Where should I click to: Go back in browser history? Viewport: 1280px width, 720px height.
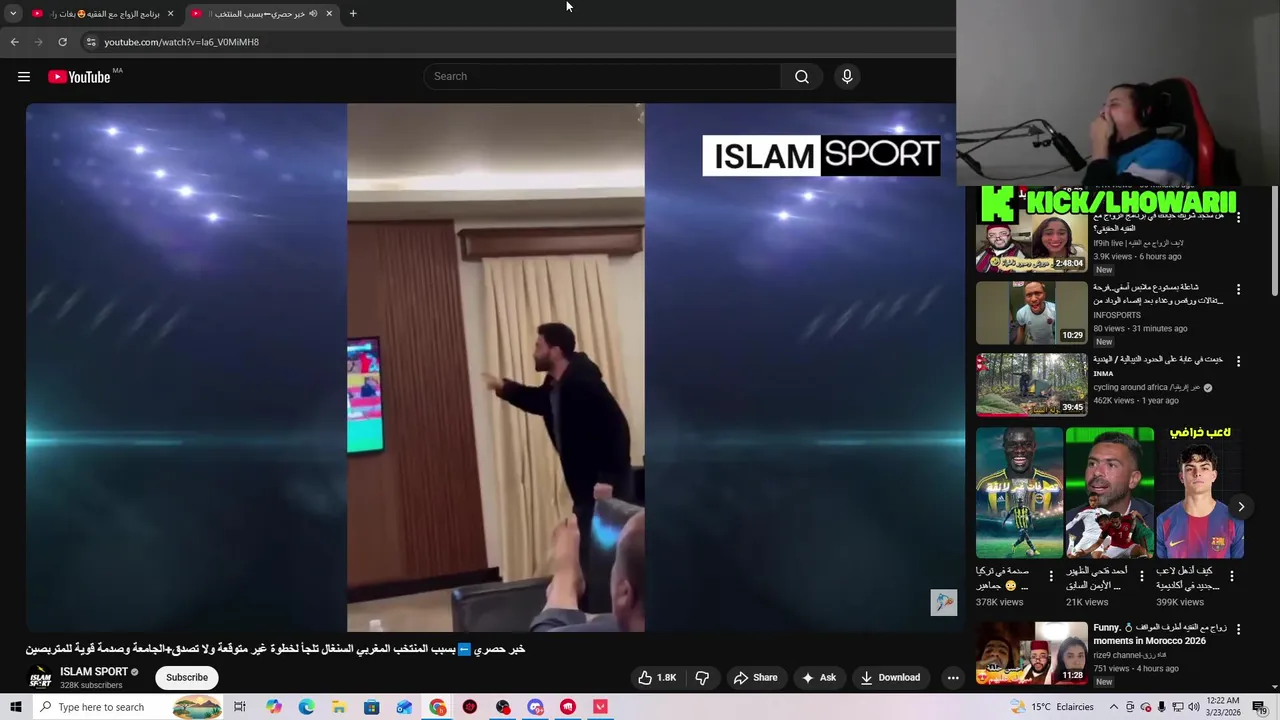coord(14,42)
